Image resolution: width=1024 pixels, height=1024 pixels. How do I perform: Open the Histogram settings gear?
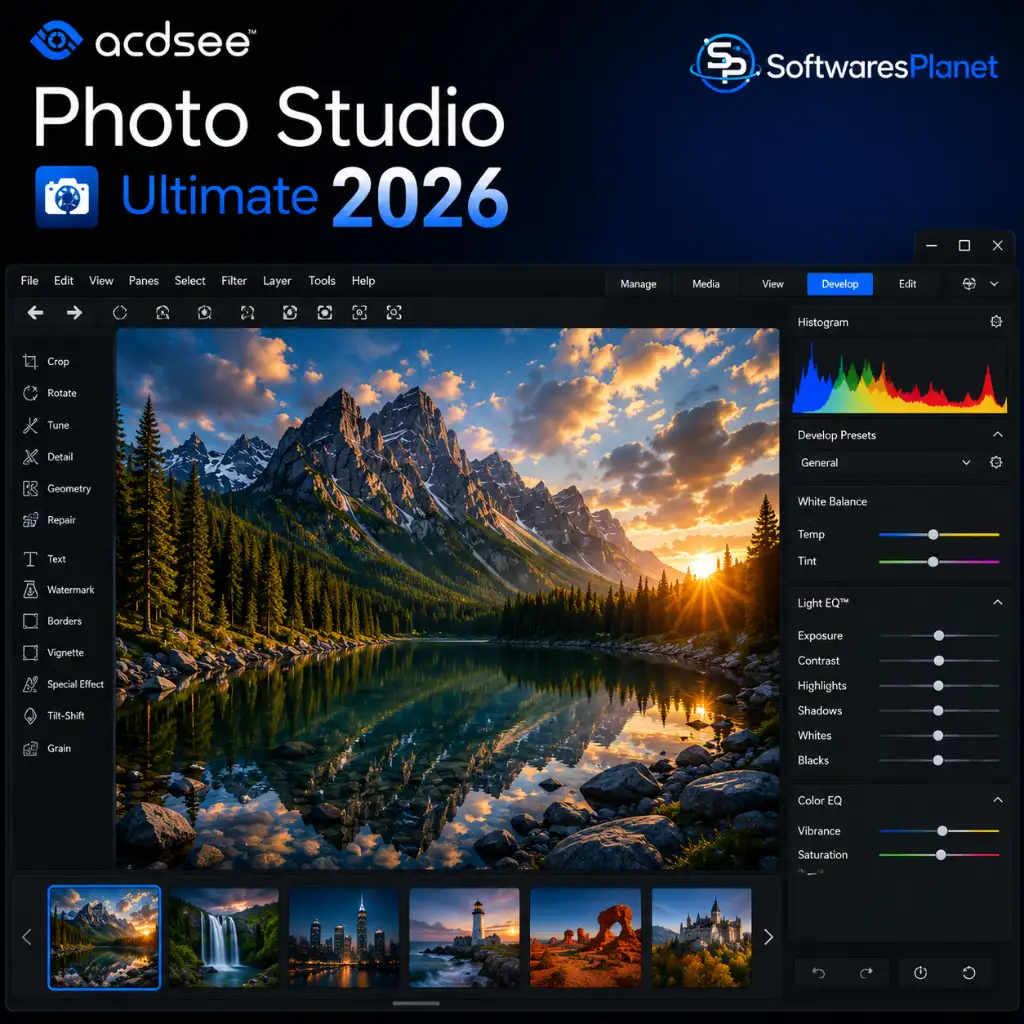coord(996,321)
